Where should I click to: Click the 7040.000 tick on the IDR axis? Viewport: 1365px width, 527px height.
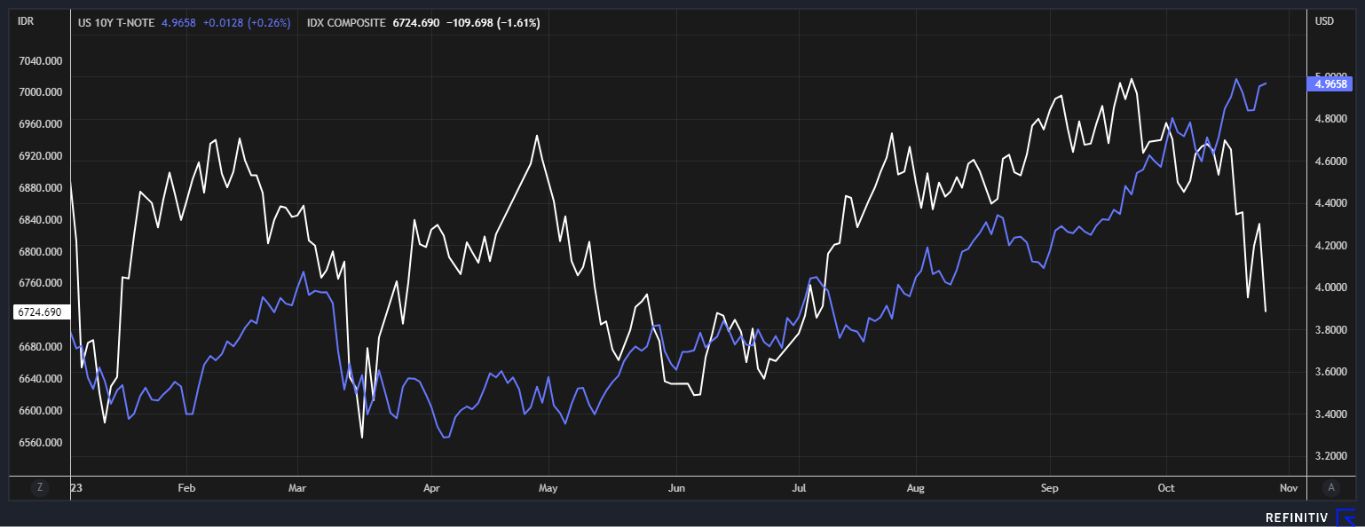click(40, 60)
